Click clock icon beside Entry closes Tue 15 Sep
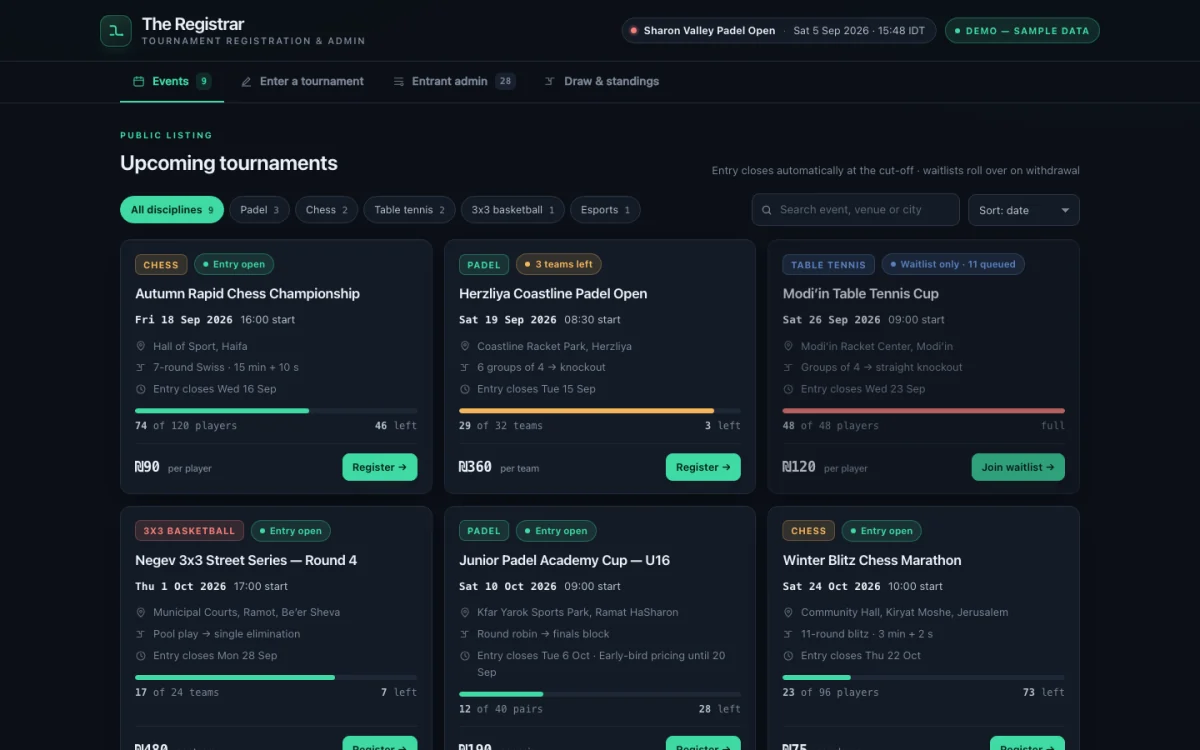This screenshot has height=750, width=1200. 465,389
